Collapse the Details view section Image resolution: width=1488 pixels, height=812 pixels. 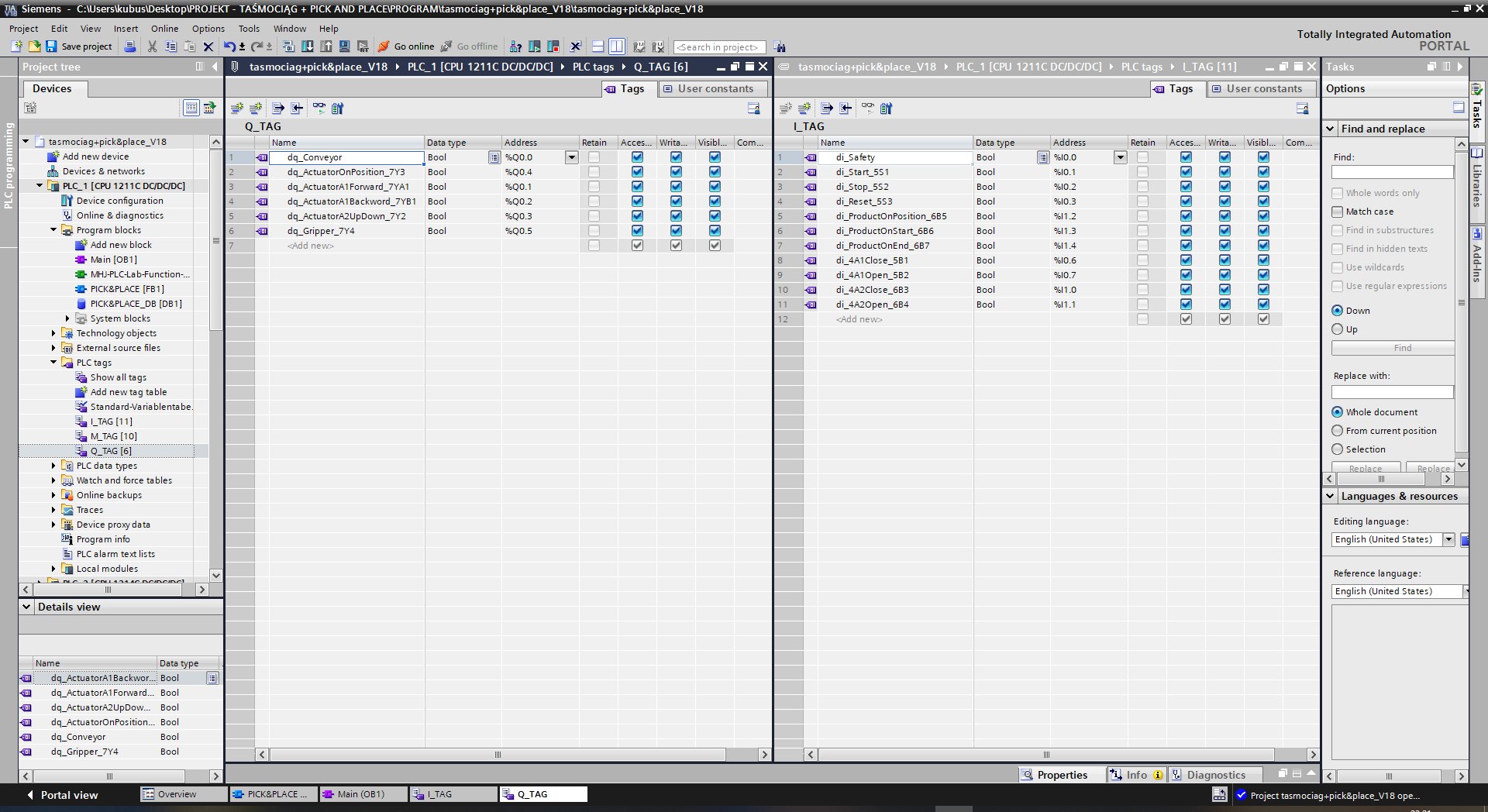(26, 607)
